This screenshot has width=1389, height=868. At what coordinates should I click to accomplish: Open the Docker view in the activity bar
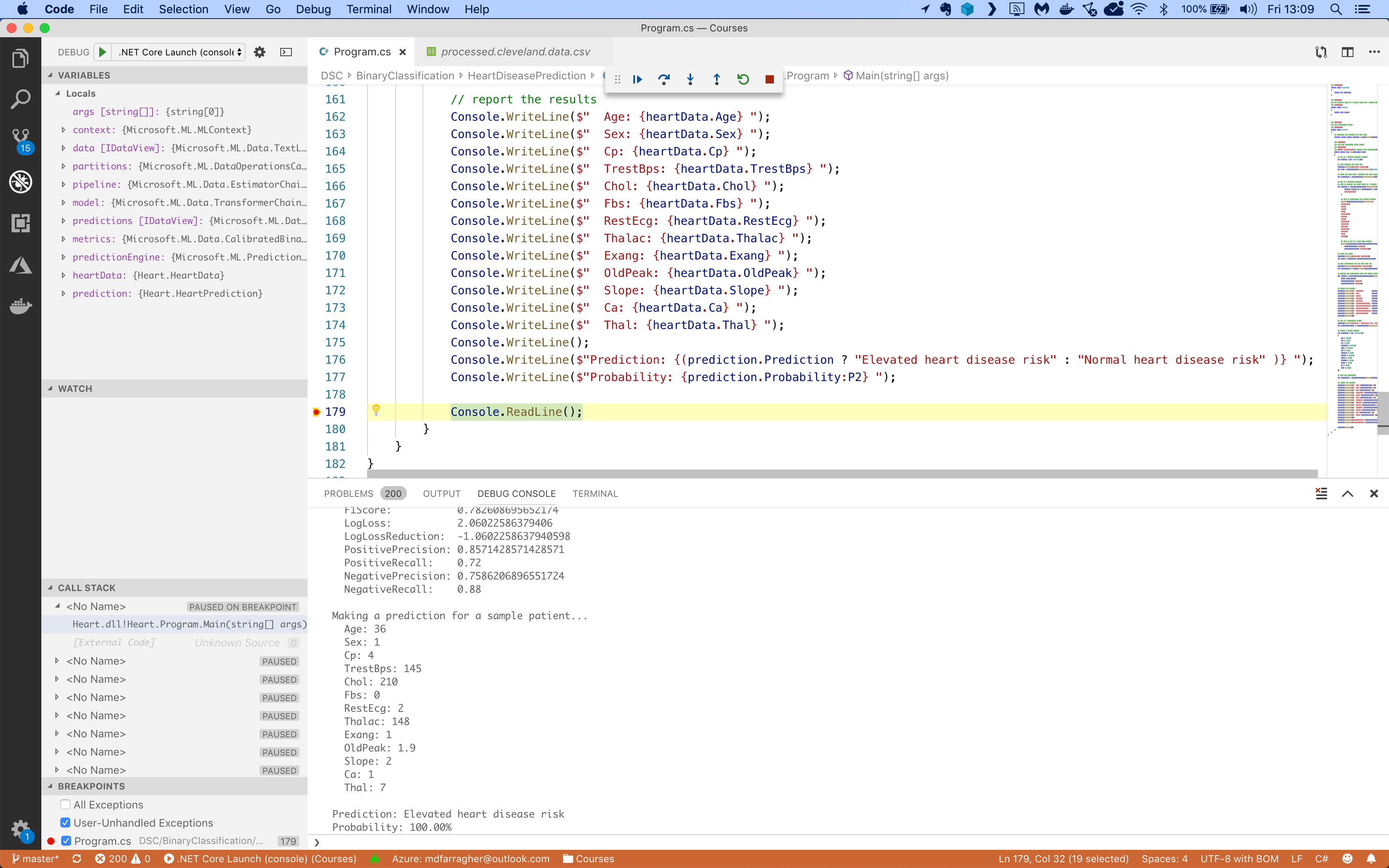(x=21, y=306)
